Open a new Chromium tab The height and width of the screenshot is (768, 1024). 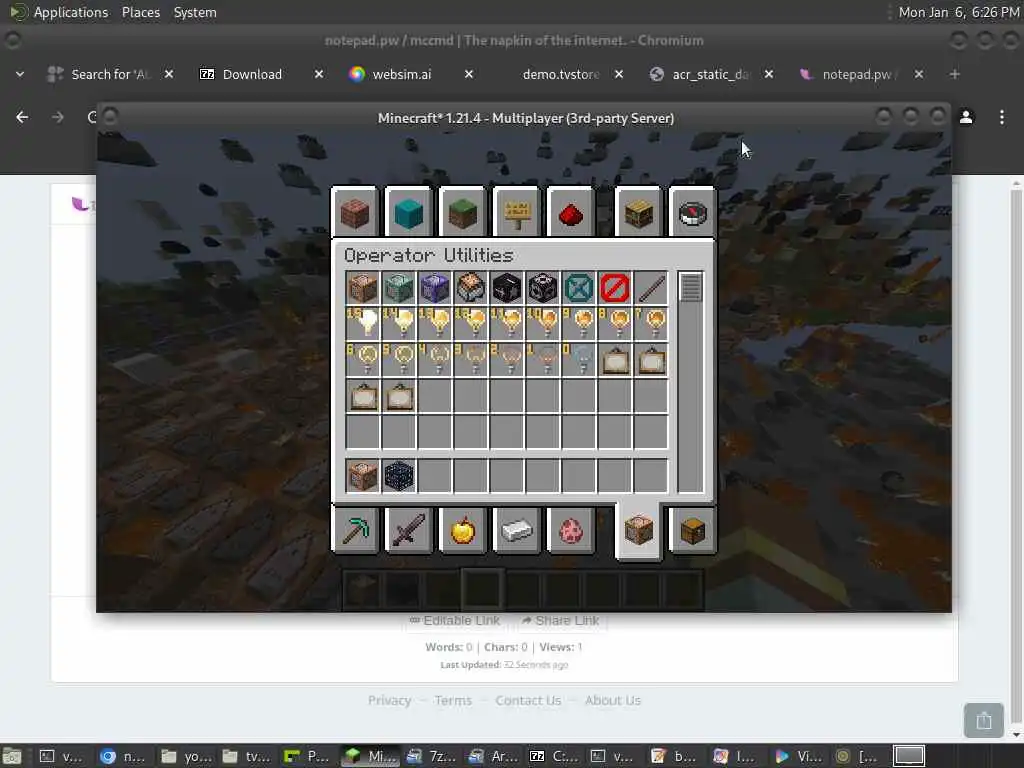tap(955, 74)
